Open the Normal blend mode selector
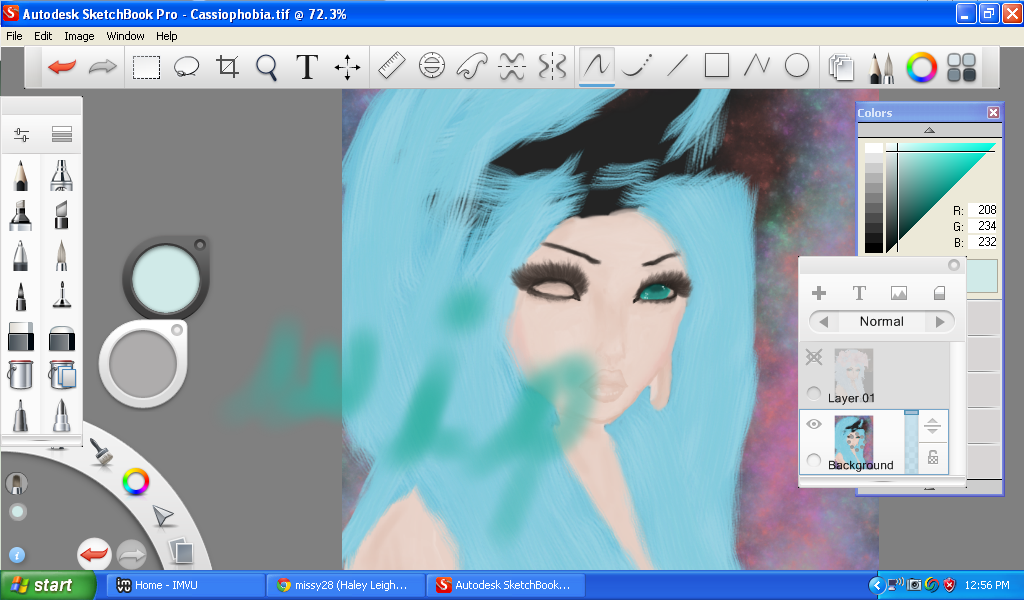This screenshot has height=600, width=1024. point(882,321)
